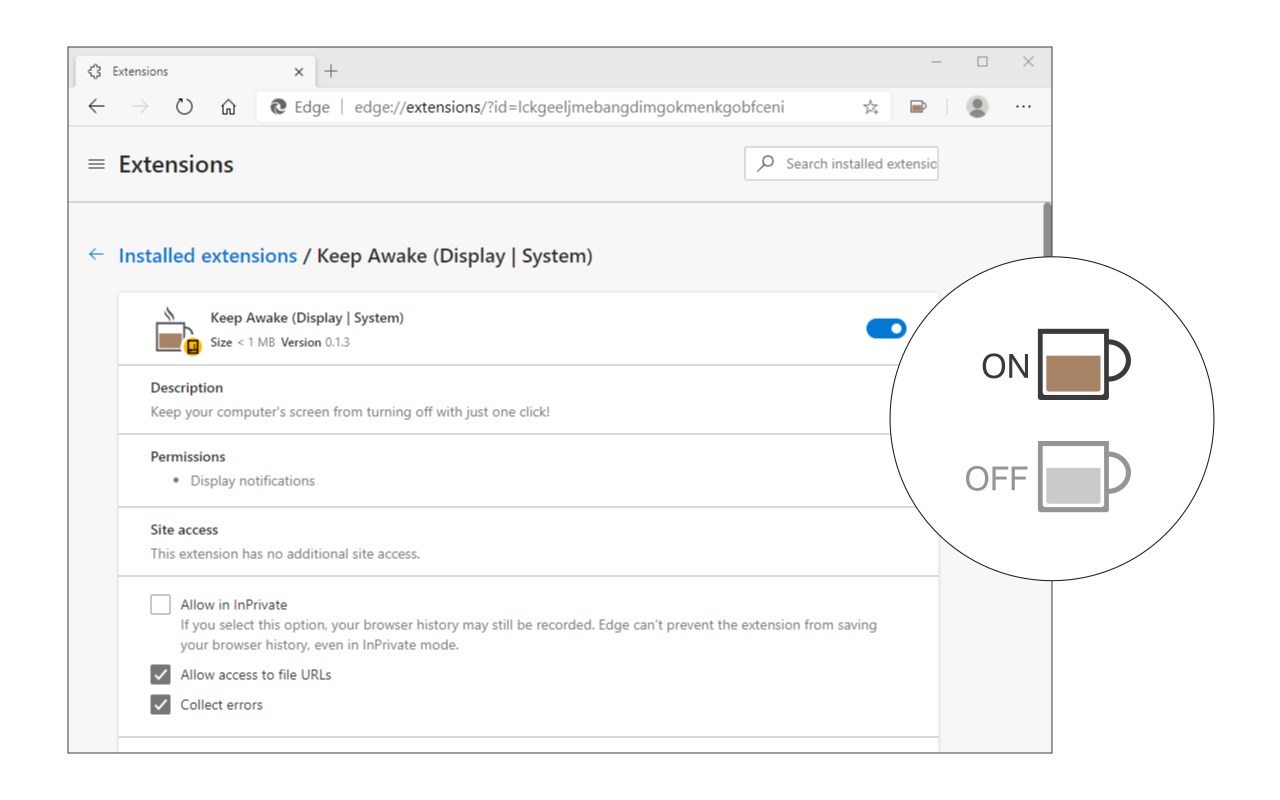Click the browser back arrow
1280x800 pixels.
pos(96,107)
